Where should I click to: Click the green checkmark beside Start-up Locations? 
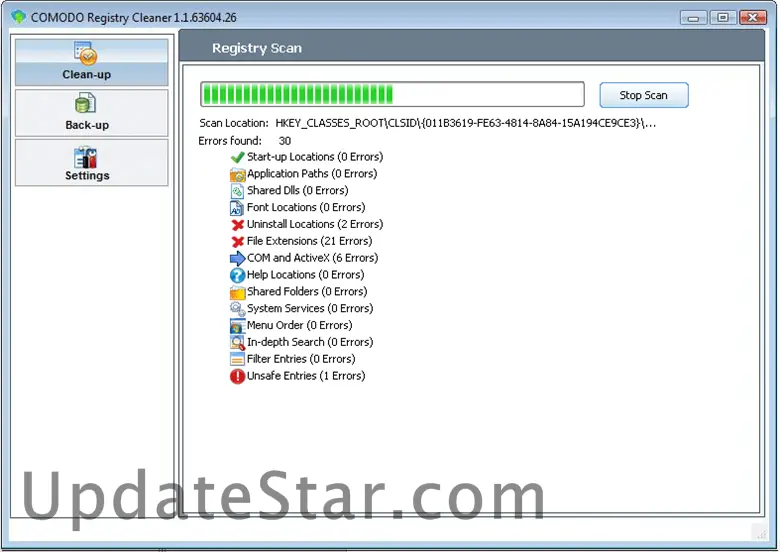[237, 157]
